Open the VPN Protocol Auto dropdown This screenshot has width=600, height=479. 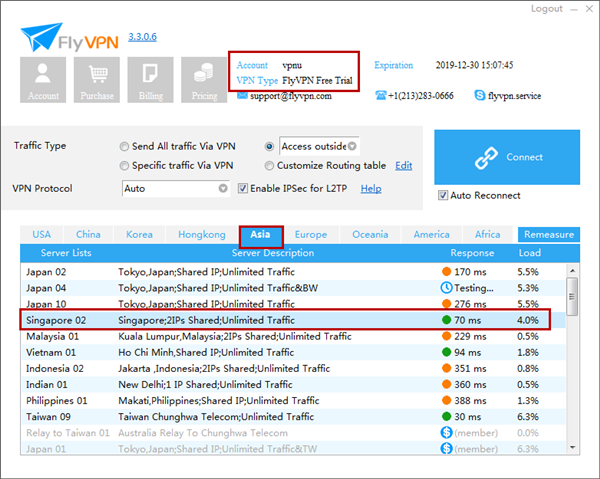pyautogui.click(x=223, y=188)
